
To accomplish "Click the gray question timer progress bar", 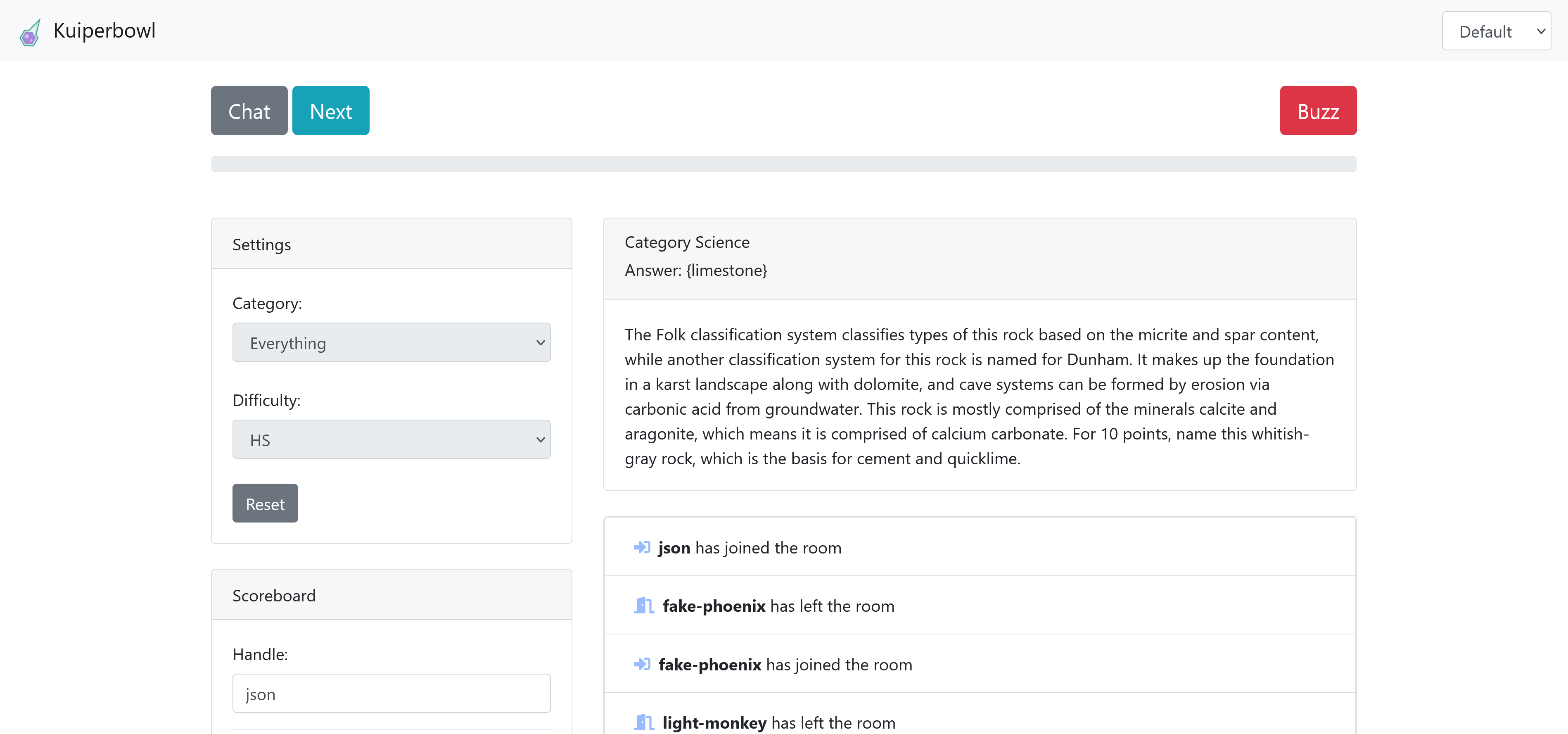I will coord(783,164).
